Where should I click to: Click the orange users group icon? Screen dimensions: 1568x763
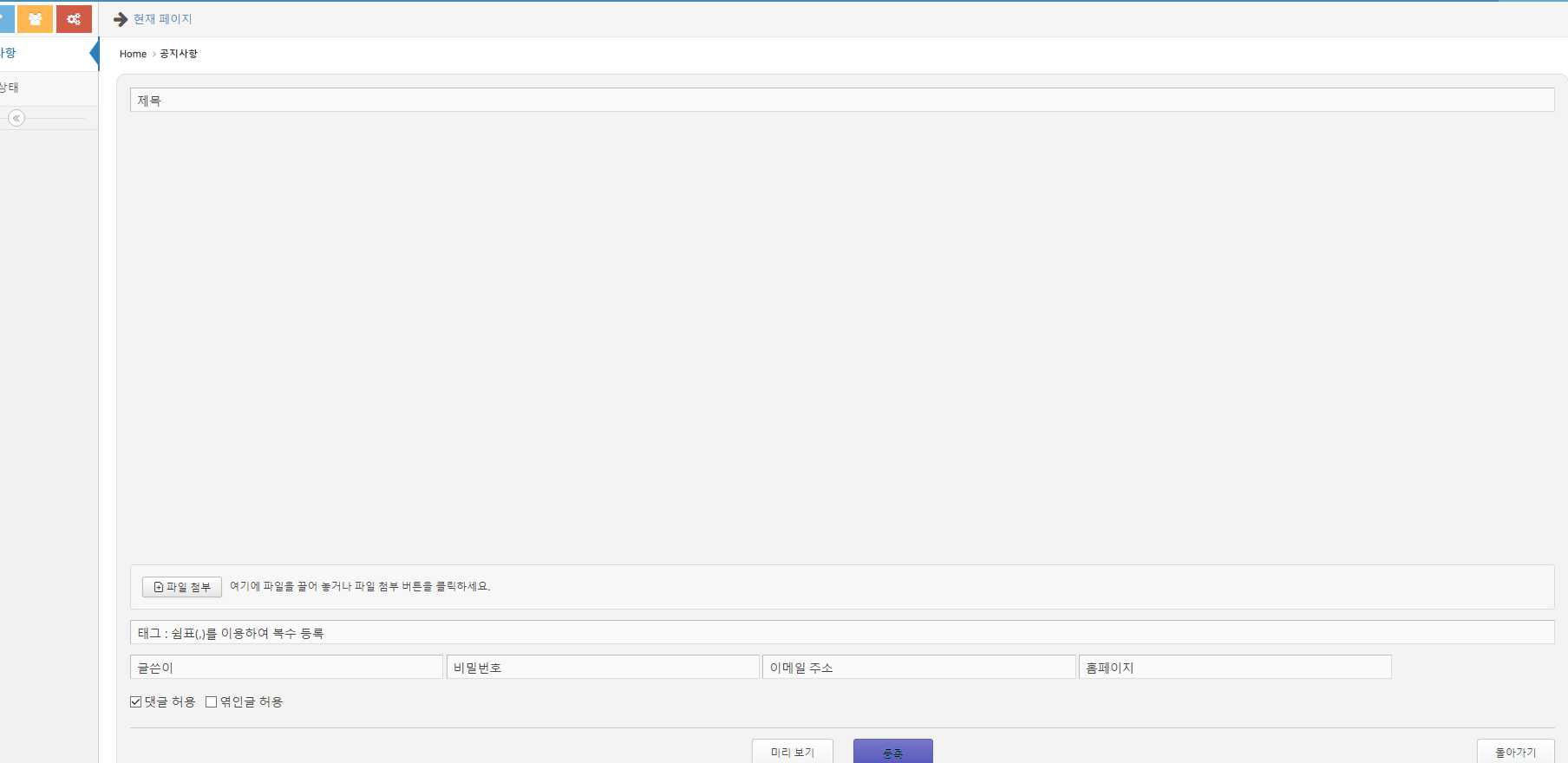(35, 19)
